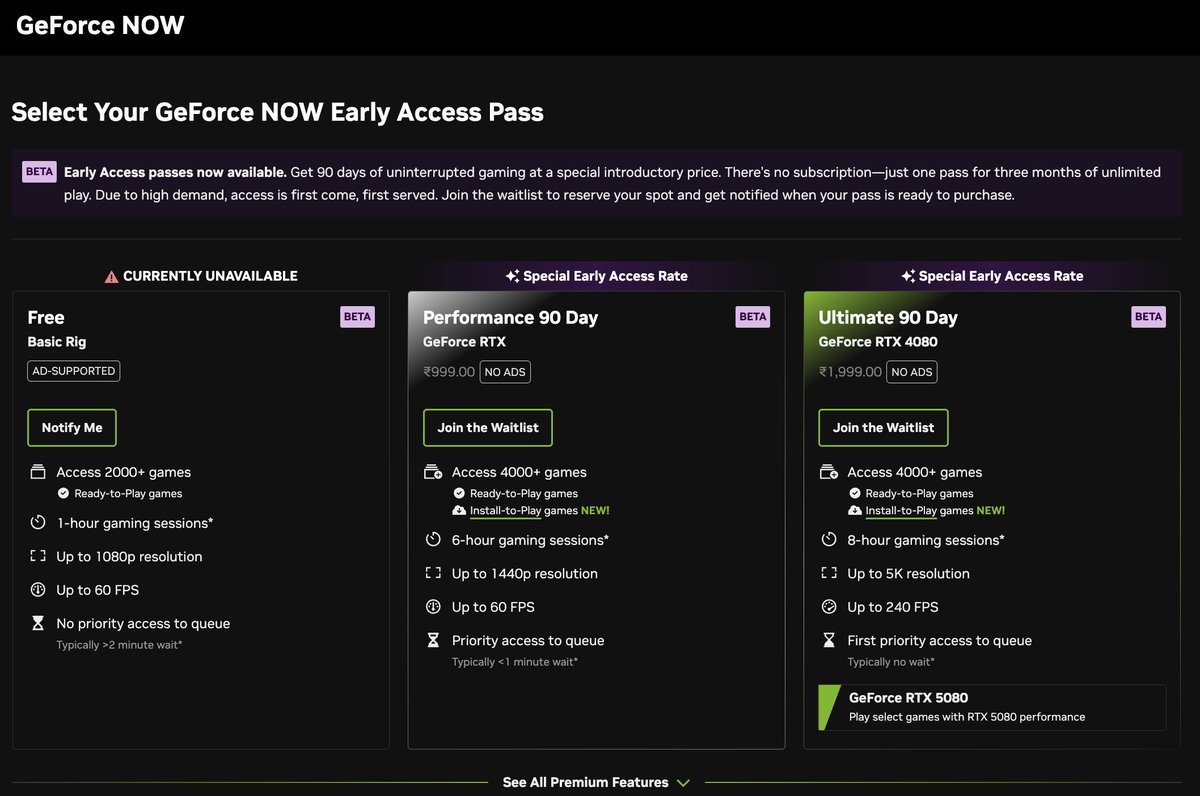Viewport: 1200px width, 796px height.
Task: Click resolution icon by Up to 1080p
Action: [x=38, y=557]
